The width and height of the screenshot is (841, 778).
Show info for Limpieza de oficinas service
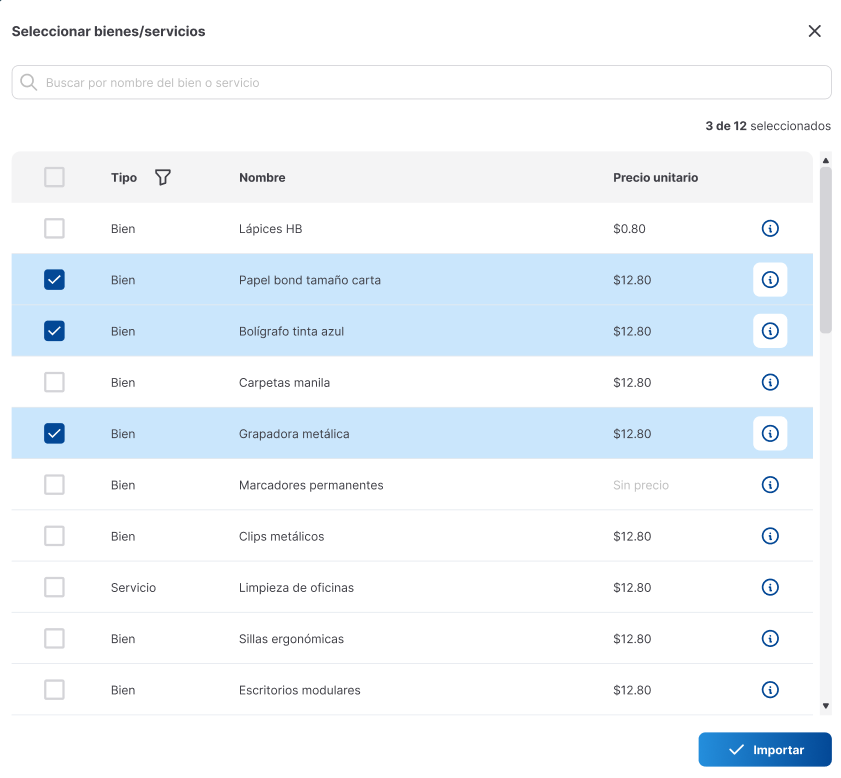(770, 587)
